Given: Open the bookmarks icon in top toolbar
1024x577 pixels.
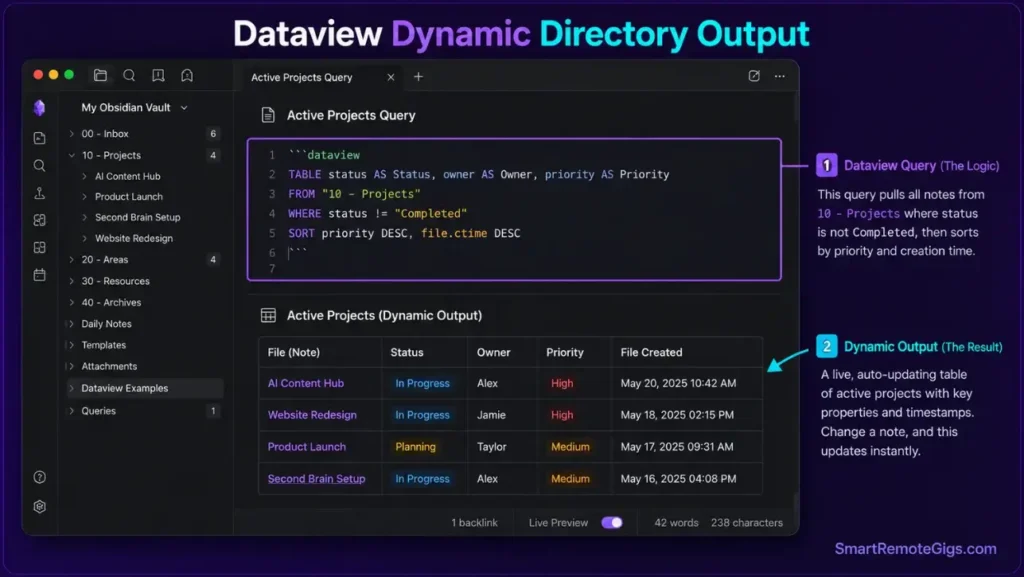Looking at the screenshot, I should click(158, 76).
